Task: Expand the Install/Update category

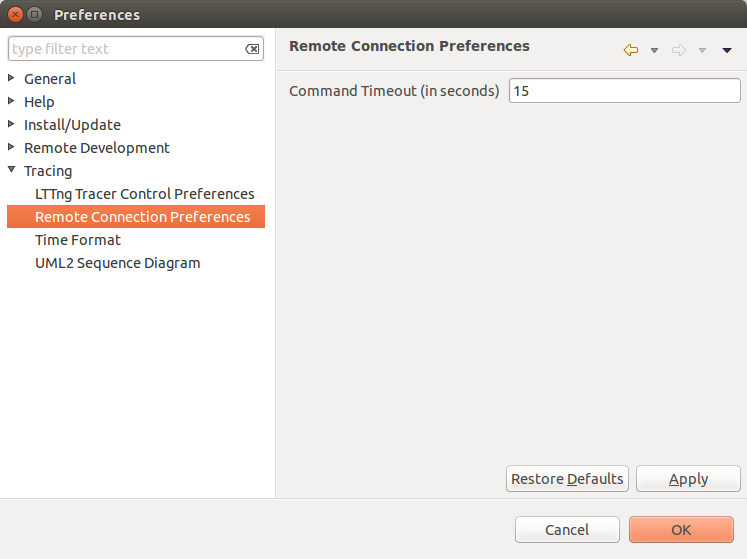Action: click(x=12, y=124)
